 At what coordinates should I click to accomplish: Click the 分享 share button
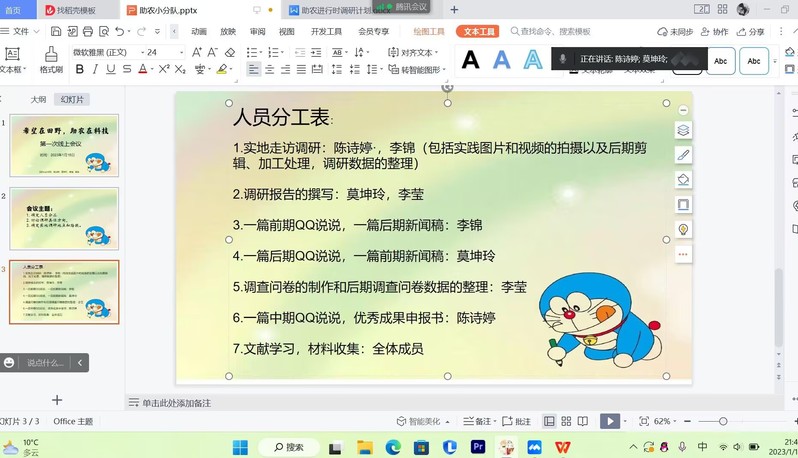pyautogui.click(x=751, y=32)
